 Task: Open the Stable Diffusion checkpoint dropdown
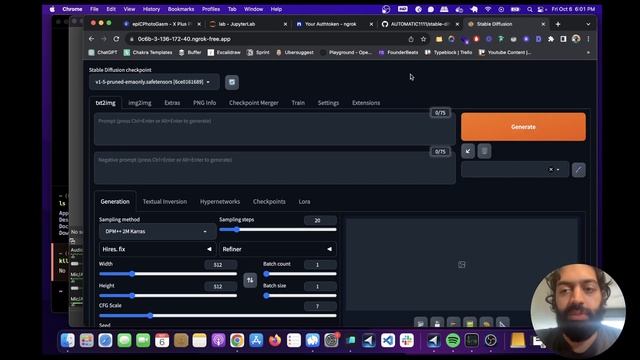point(154,82)
